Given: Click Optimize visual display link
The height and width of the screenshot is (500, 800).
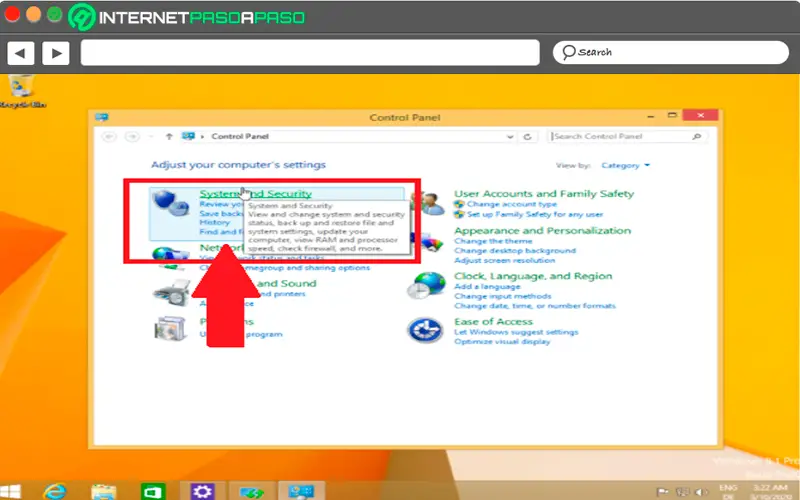Looking at the screenshot, I should [502, 341].
